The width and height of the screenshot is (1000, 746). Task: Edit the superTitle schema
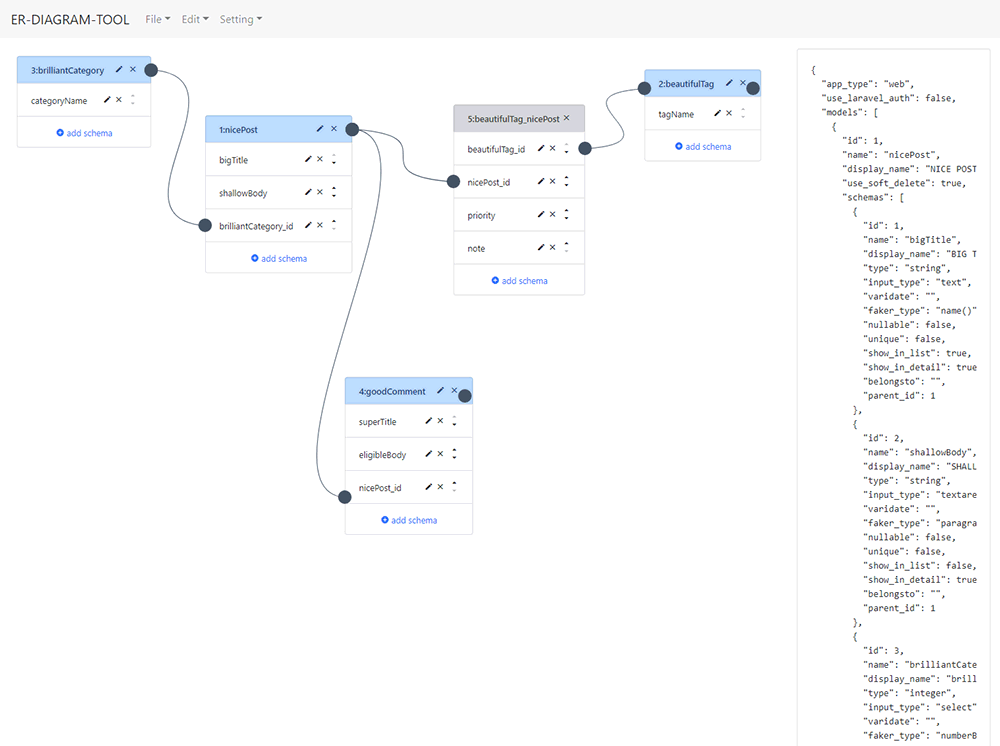pyautogui.click(x=429, y=421)
